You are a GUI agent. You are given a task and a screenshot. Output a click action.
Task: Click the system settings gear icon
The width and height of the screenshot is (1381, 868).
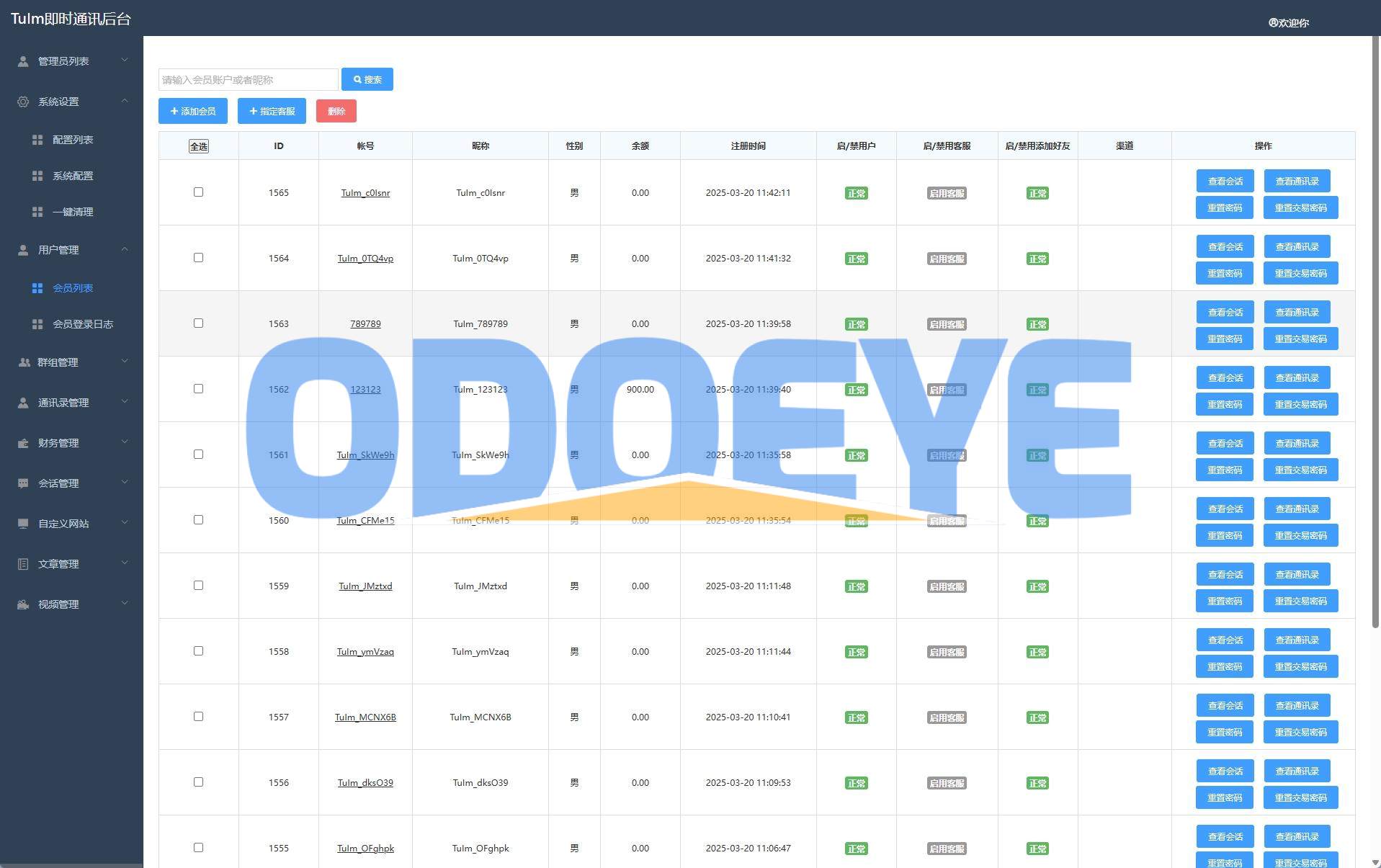click(x=23, y=102)
